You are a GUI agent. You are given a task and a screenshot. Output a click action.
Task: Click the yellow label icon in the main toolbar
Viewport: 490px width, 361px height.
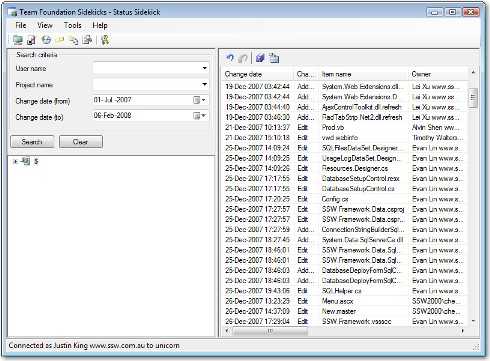click(60, 40)
